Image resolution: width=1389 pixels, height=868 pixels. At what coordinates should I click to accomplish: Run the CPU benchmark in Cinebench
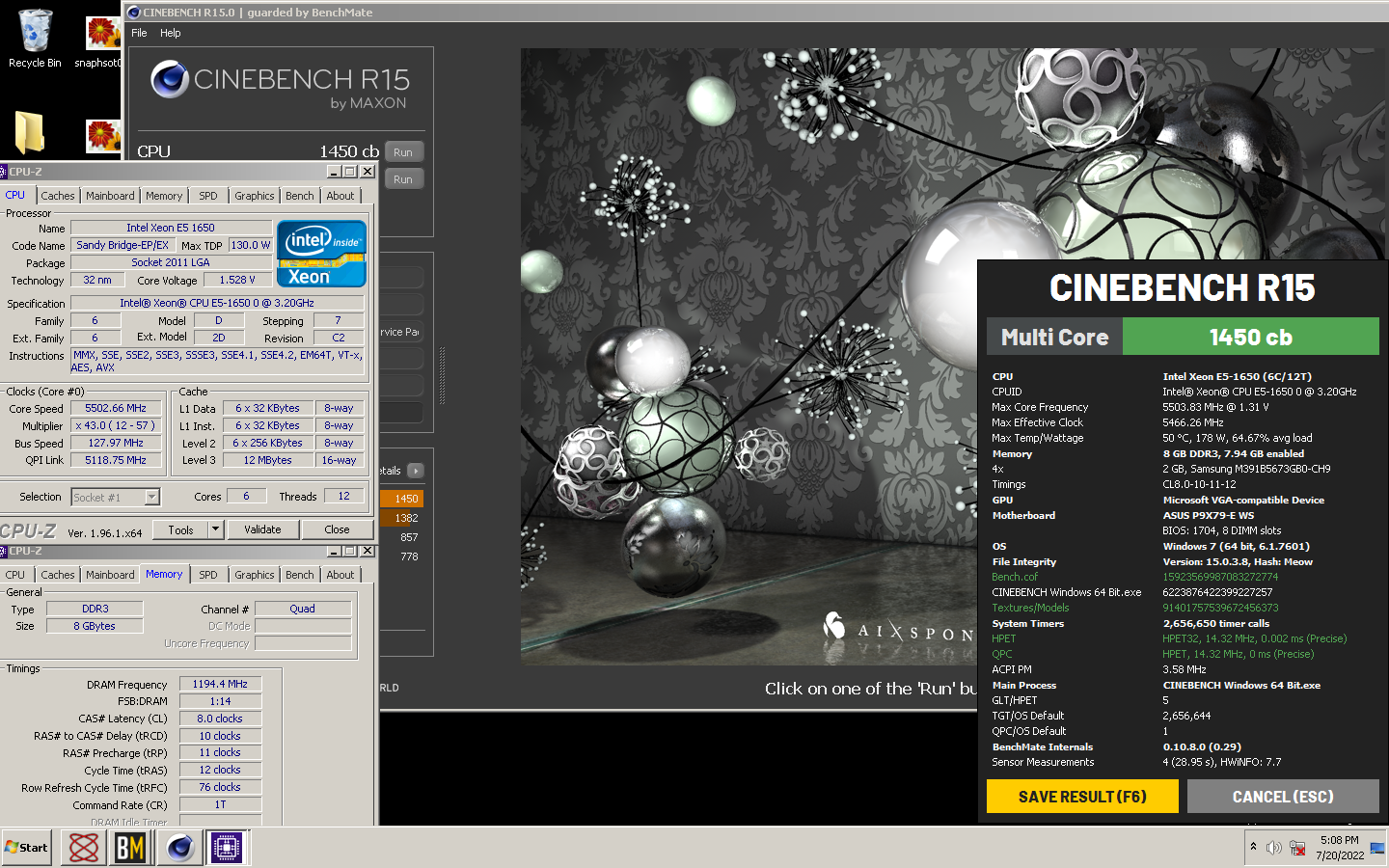pos(403,152)
